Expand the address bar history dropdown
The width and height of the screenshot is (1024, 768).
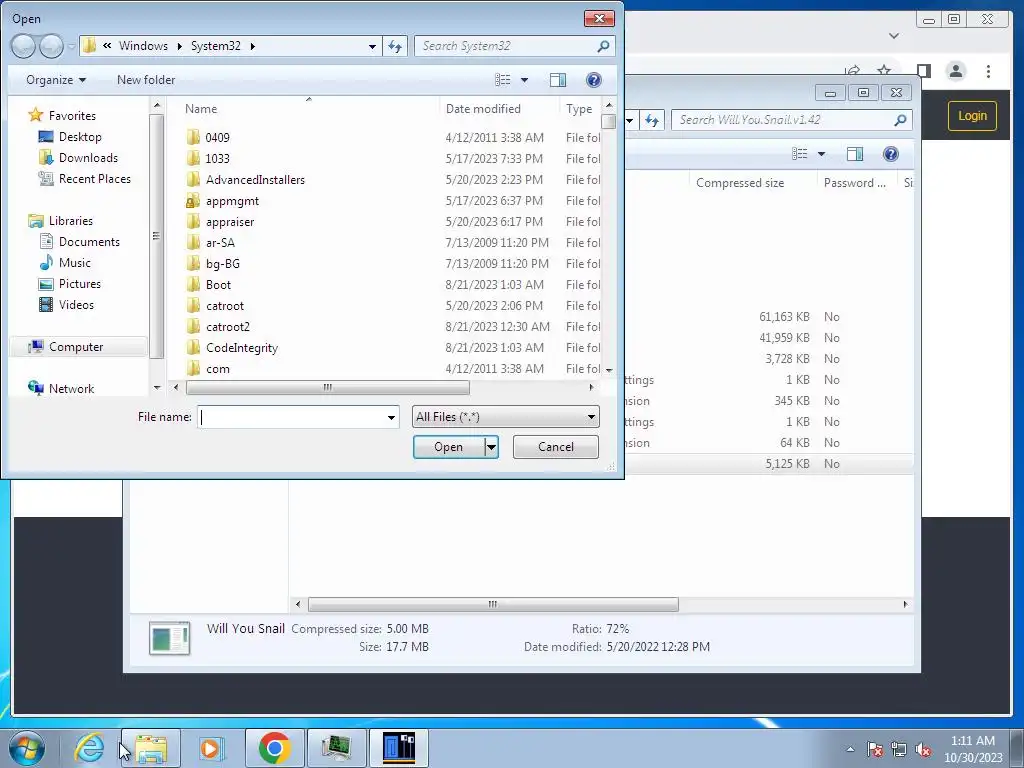click(372, 46)
